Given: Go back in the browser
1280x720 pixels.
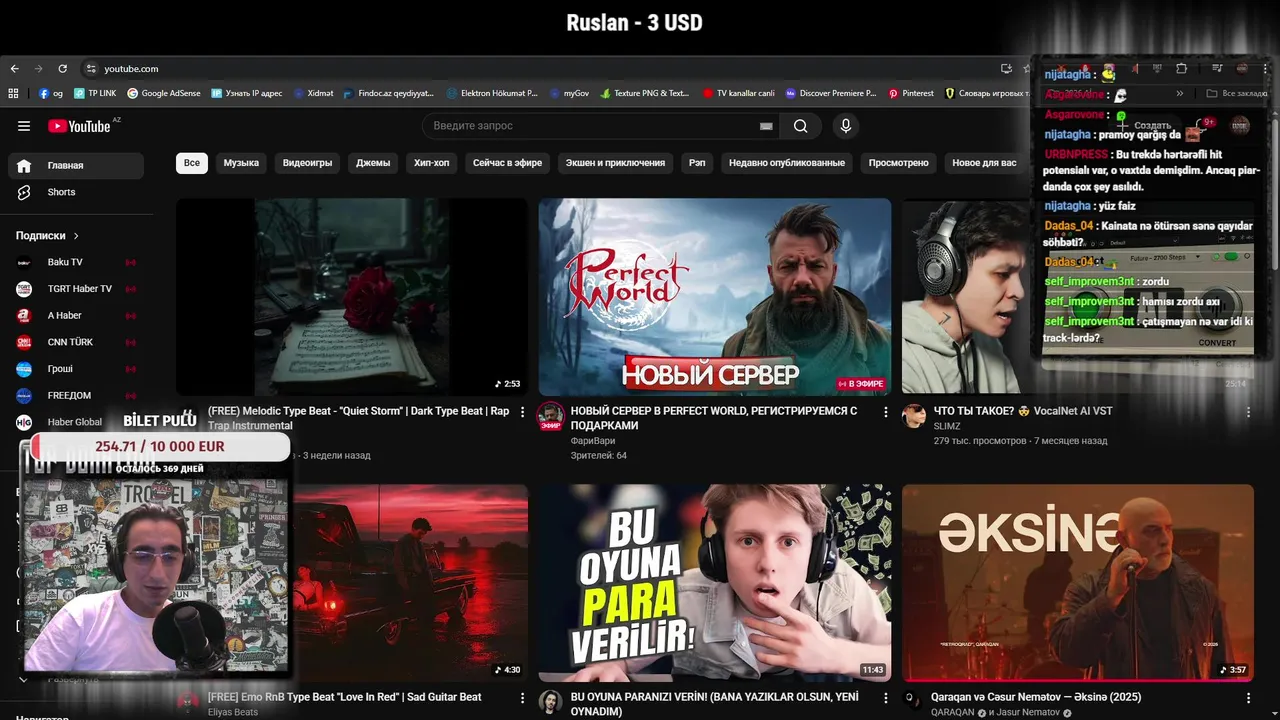Looking at the screenshot, I should click(x=14, y=69).
